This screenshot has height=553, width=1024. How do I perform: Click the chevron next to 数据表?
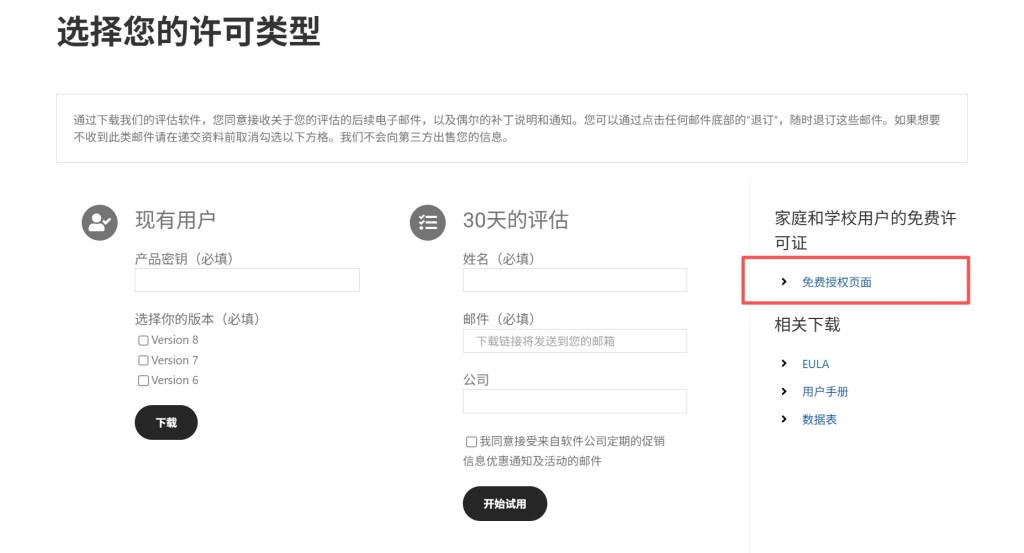pyautogui.click(x=784, y=420)
